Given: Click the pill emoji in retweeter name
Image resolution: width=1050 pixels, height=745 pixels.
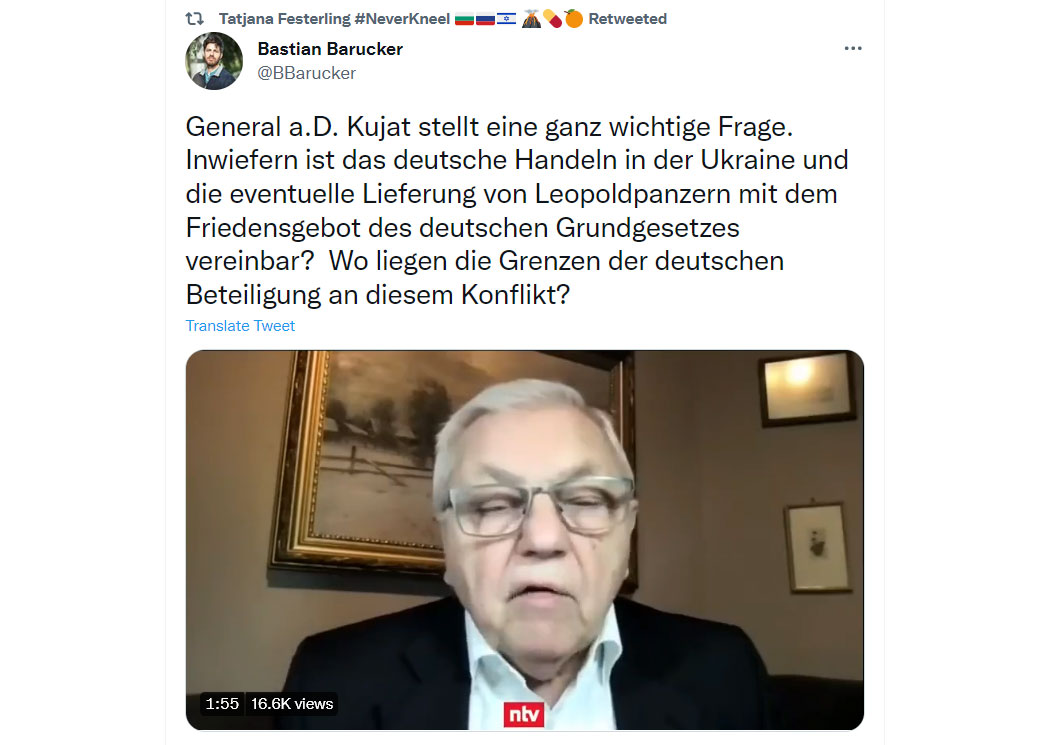Looking at the screenshot, I should pyautogui.click(x=552, y=19).
